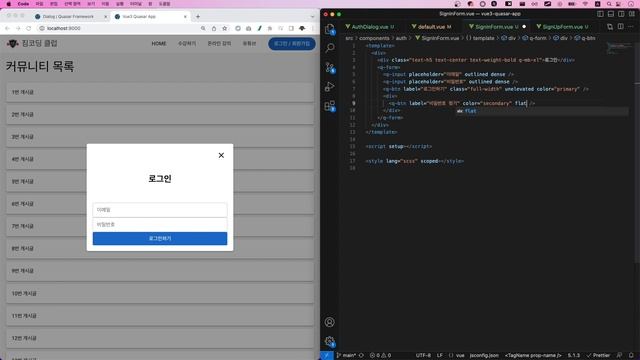640x360 pixels.
Task: Click the zoom magnifier icon in address bar
Action: click(203, 28)
